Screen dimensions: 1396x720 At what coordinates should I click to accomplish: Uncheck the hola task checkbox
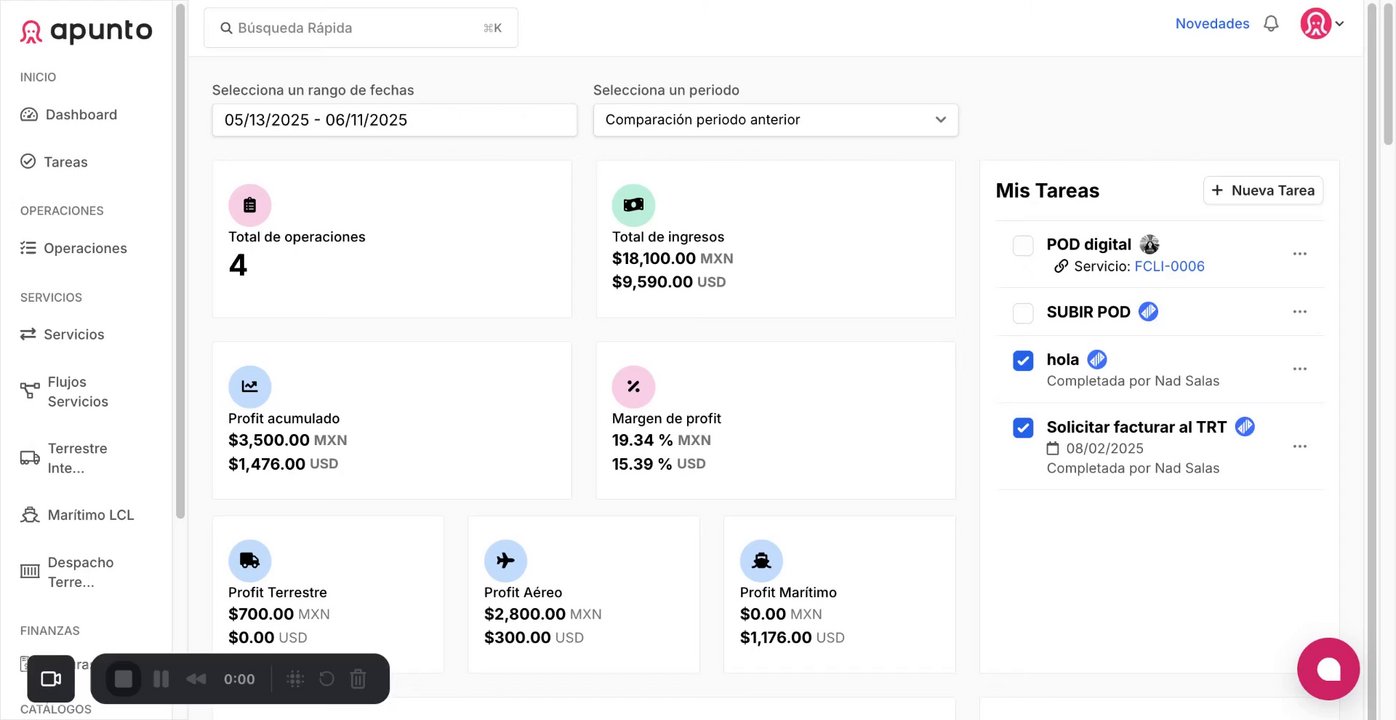[x=1023, y=361]
